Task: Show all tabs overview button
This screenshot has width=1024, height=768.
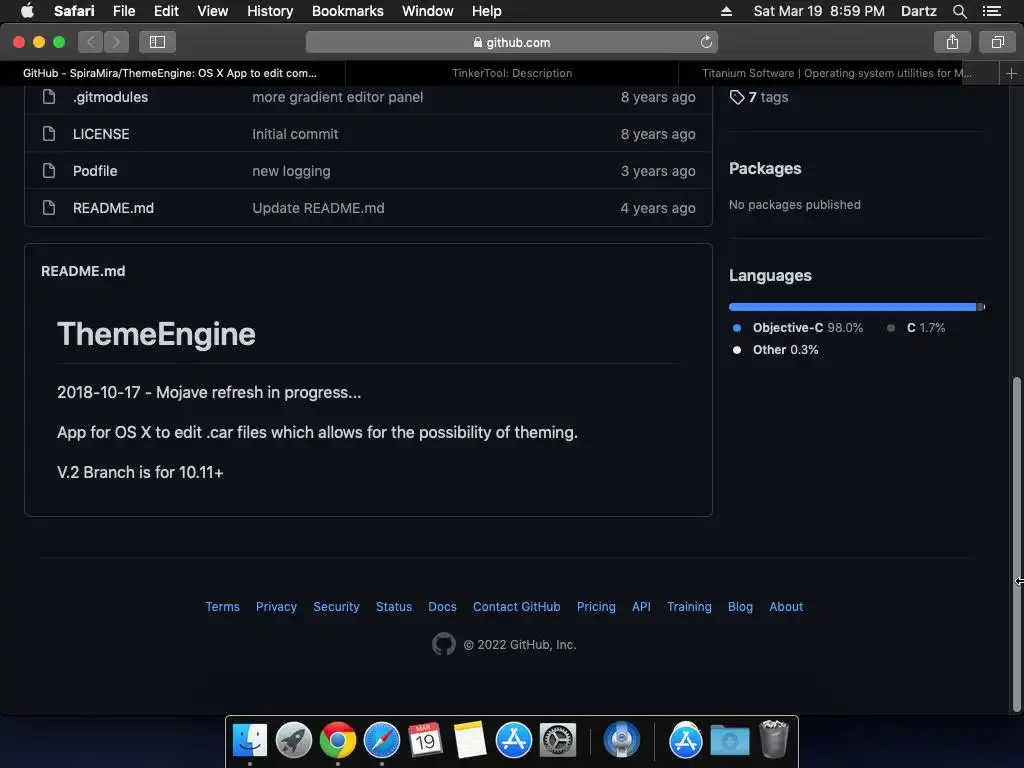Action: click(x=997, y=42)
